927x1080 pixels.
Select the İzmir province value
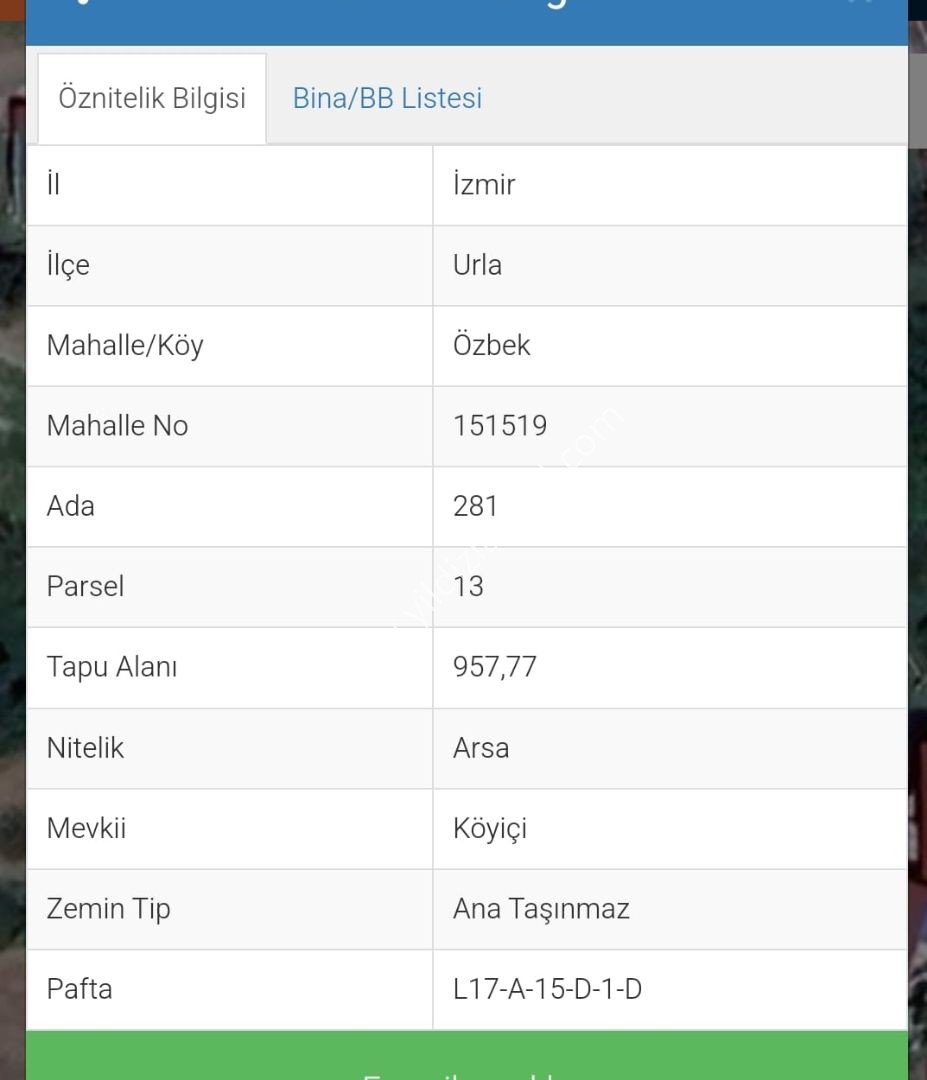[x=484, y=185]
